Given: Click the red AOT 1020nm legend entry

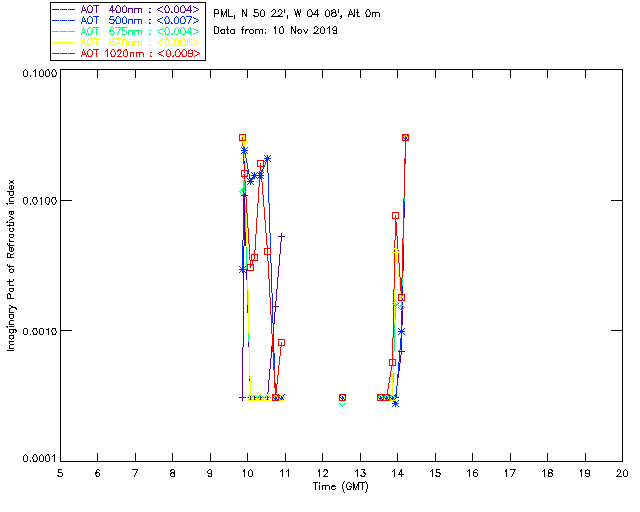Looking at the screenshot, I should tap(127, 53).
